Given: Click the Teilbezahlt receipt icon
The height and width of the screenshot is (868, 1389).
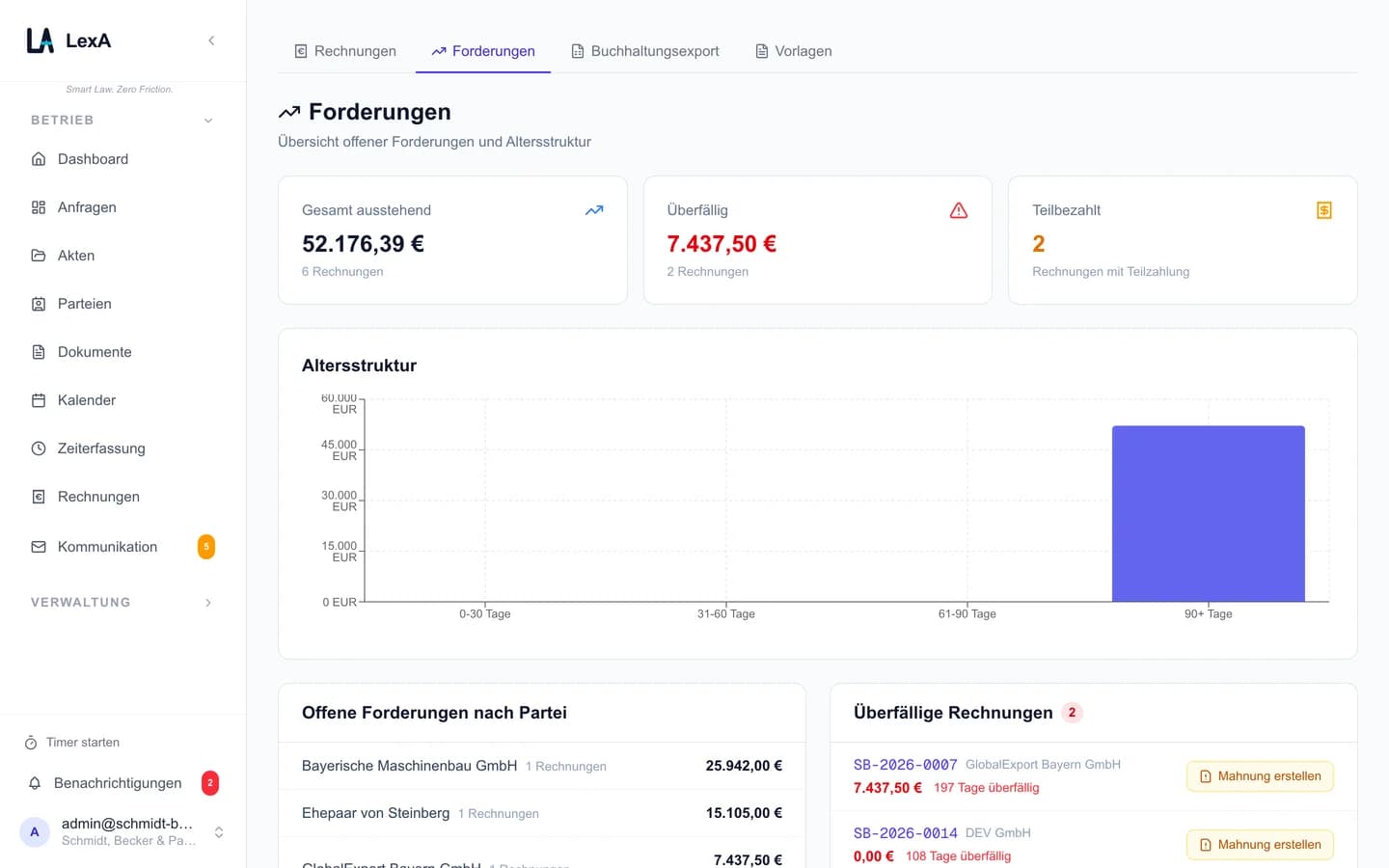Looking at the screenshot, I should pyautogui.click(x=1324, y=210).
